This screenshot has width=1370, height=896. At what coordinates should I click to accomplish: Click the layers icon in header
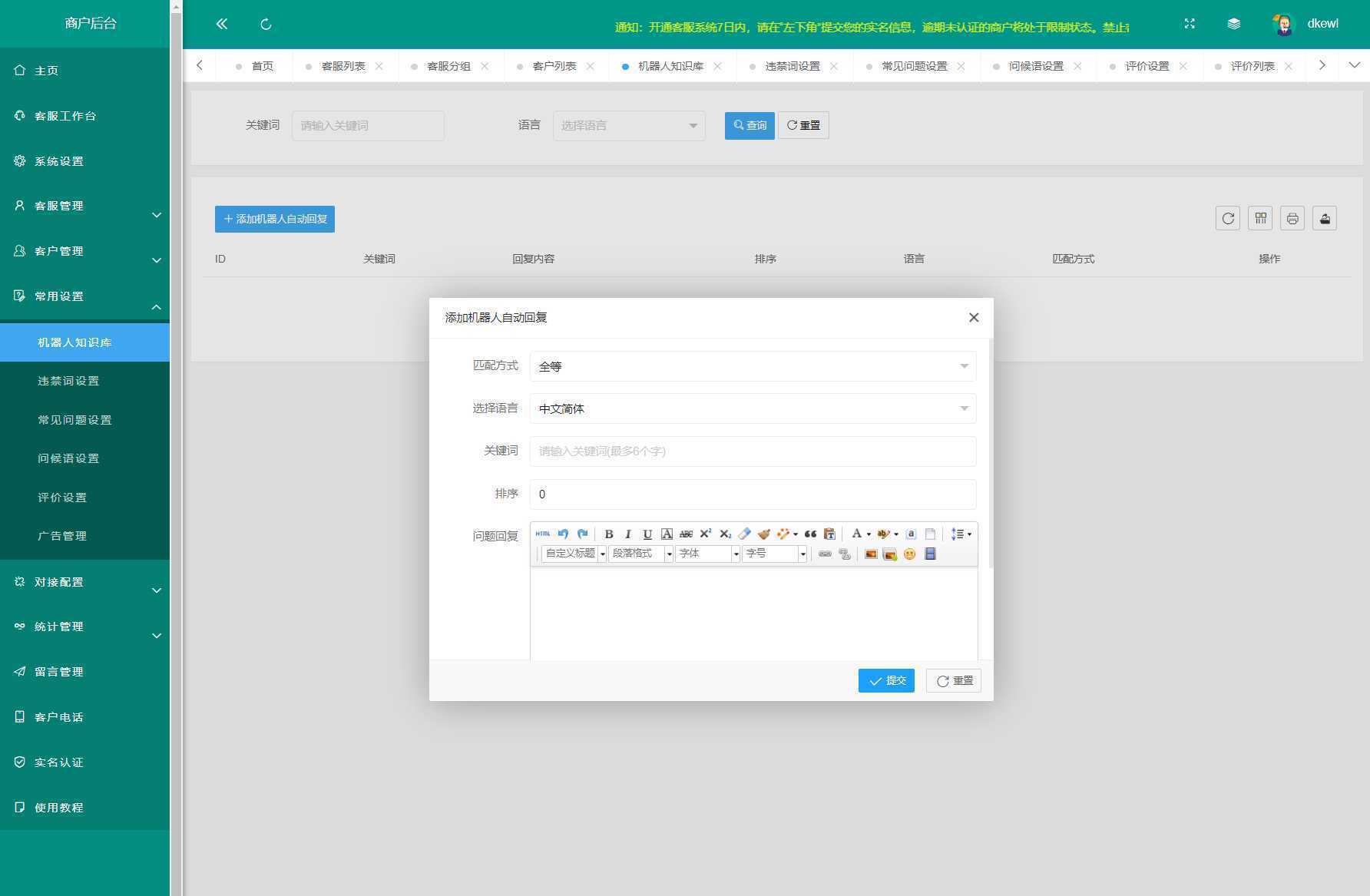click(x=1234, y=24)
